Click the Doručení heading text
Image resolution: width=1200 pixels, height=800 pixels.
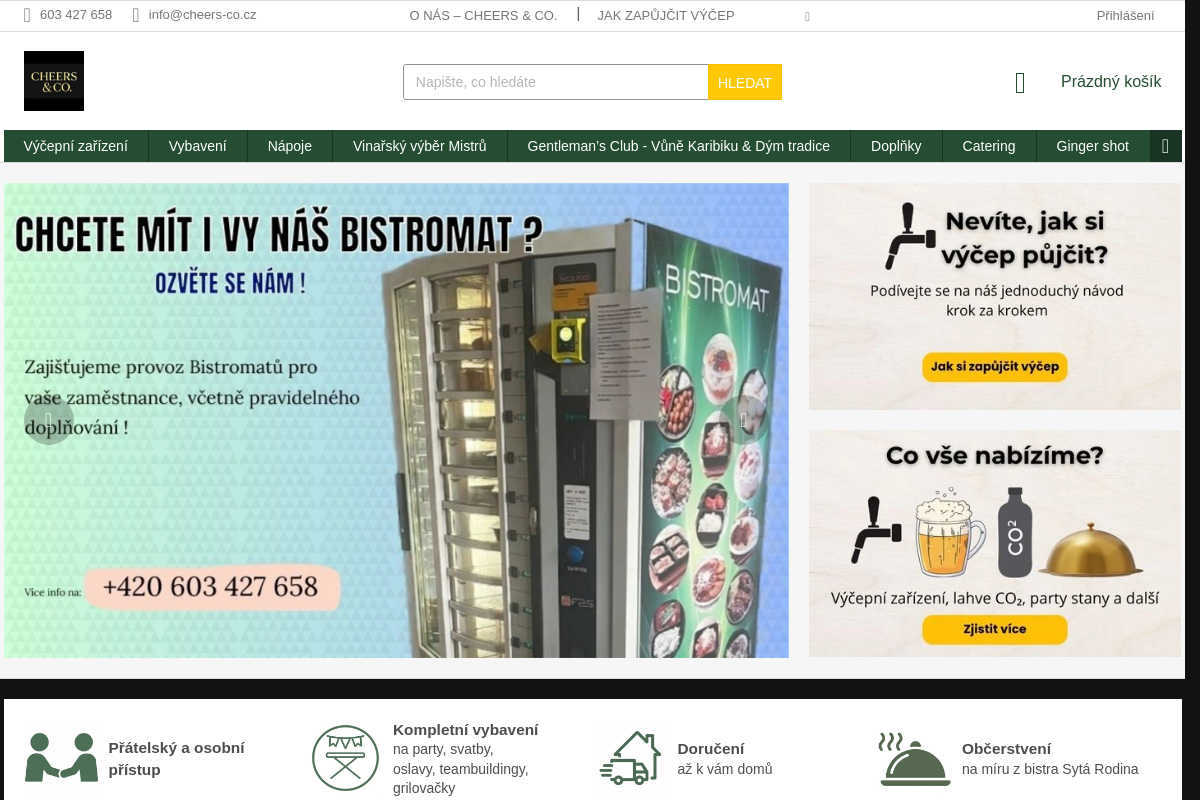[711, 749]
